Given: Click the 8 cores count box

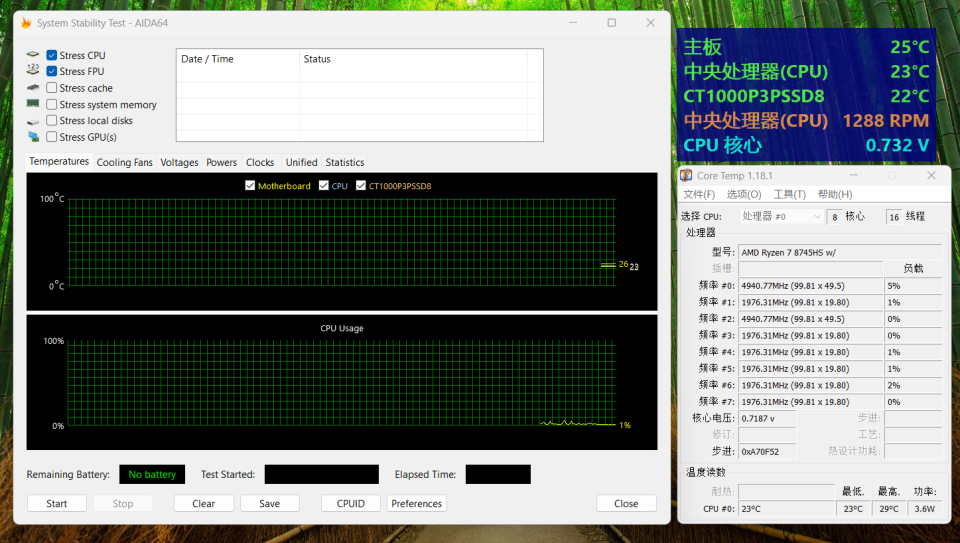Looking at the screenshot, I should [x=834, y=217].
